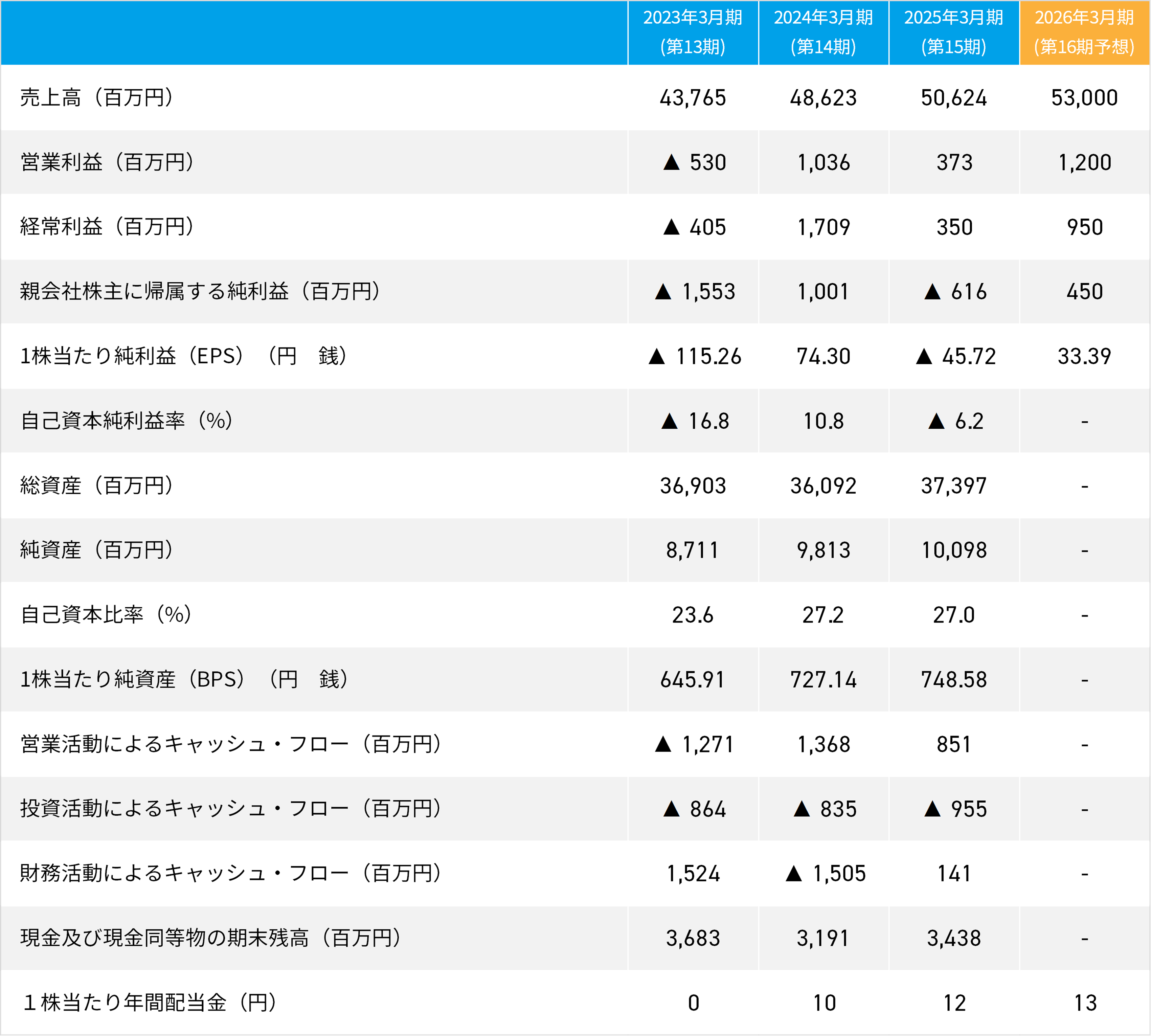Click net profit value 1,001
This screenshot has height=1036, width=1151.
(x=823, y=292)
